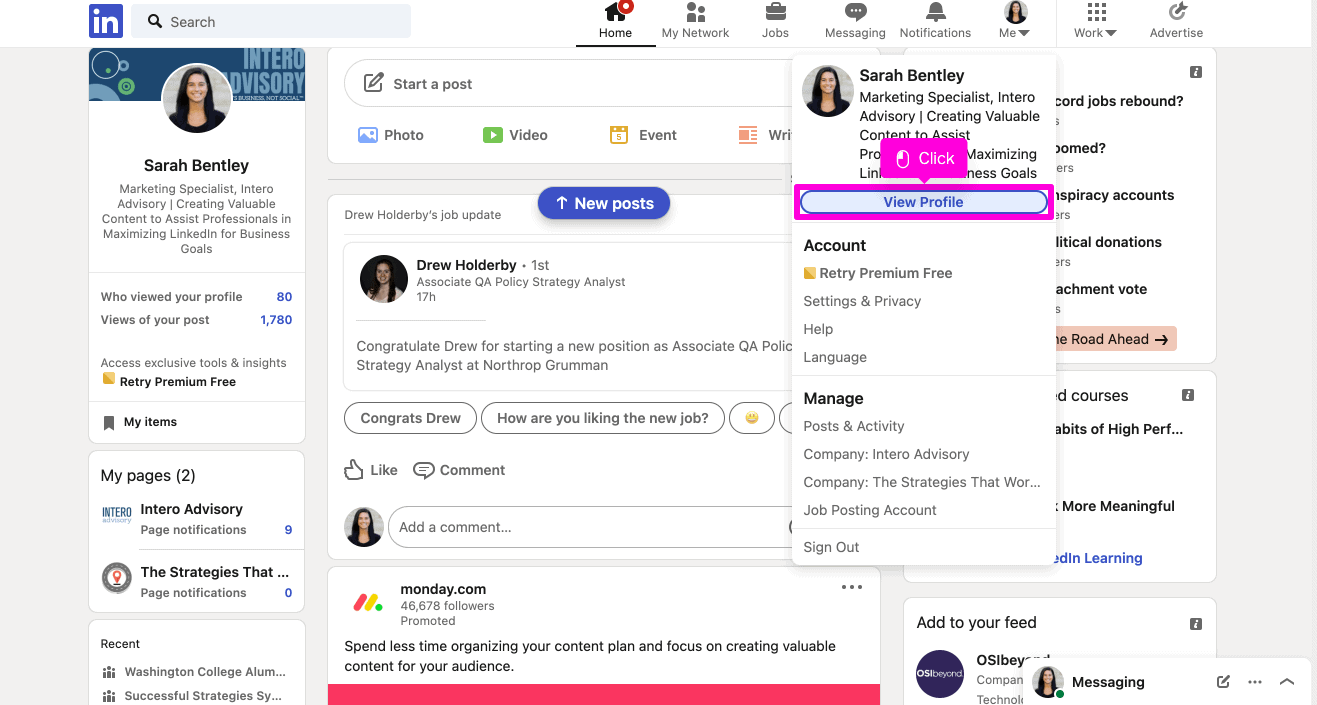Click the monday.com logo
This screenshot has width=1317, height=705.
click(367, 603)
